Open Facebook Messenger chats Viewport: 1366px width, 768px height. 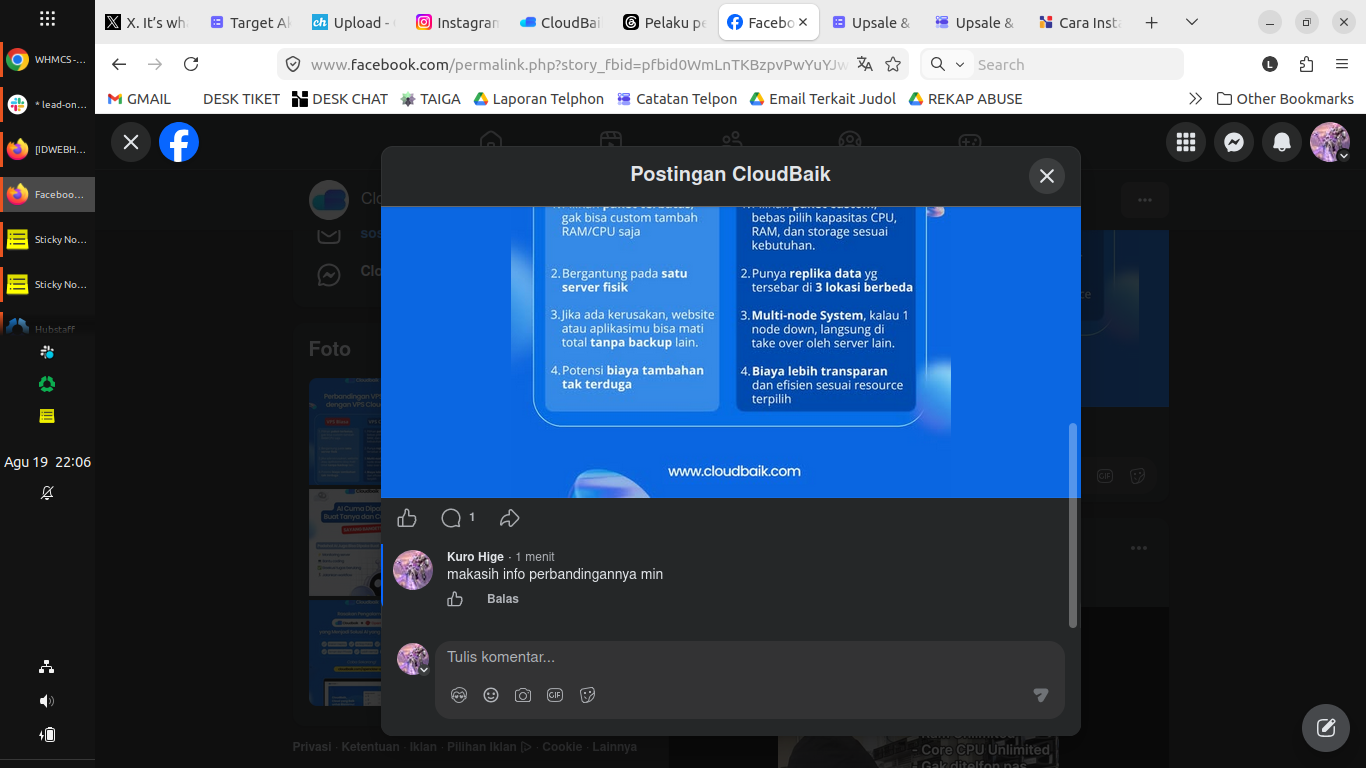[x=1234, y=142]
